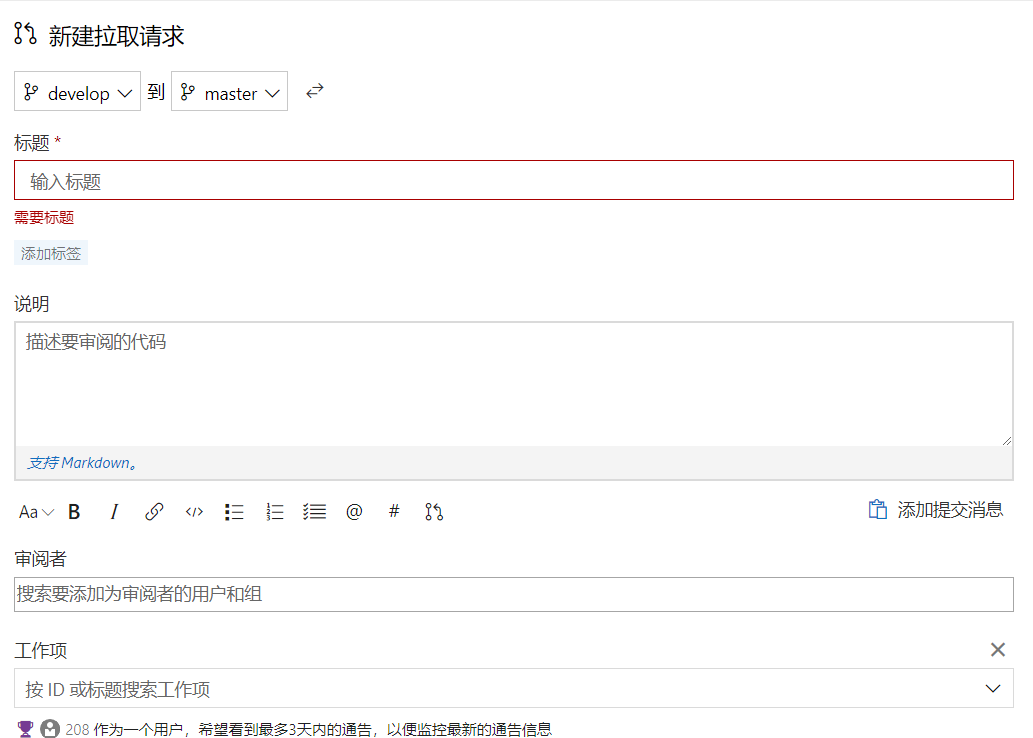Viewport: 1033px width, 738px height.
Task: Remove the work items section with the X
Action: coord(997,649)
